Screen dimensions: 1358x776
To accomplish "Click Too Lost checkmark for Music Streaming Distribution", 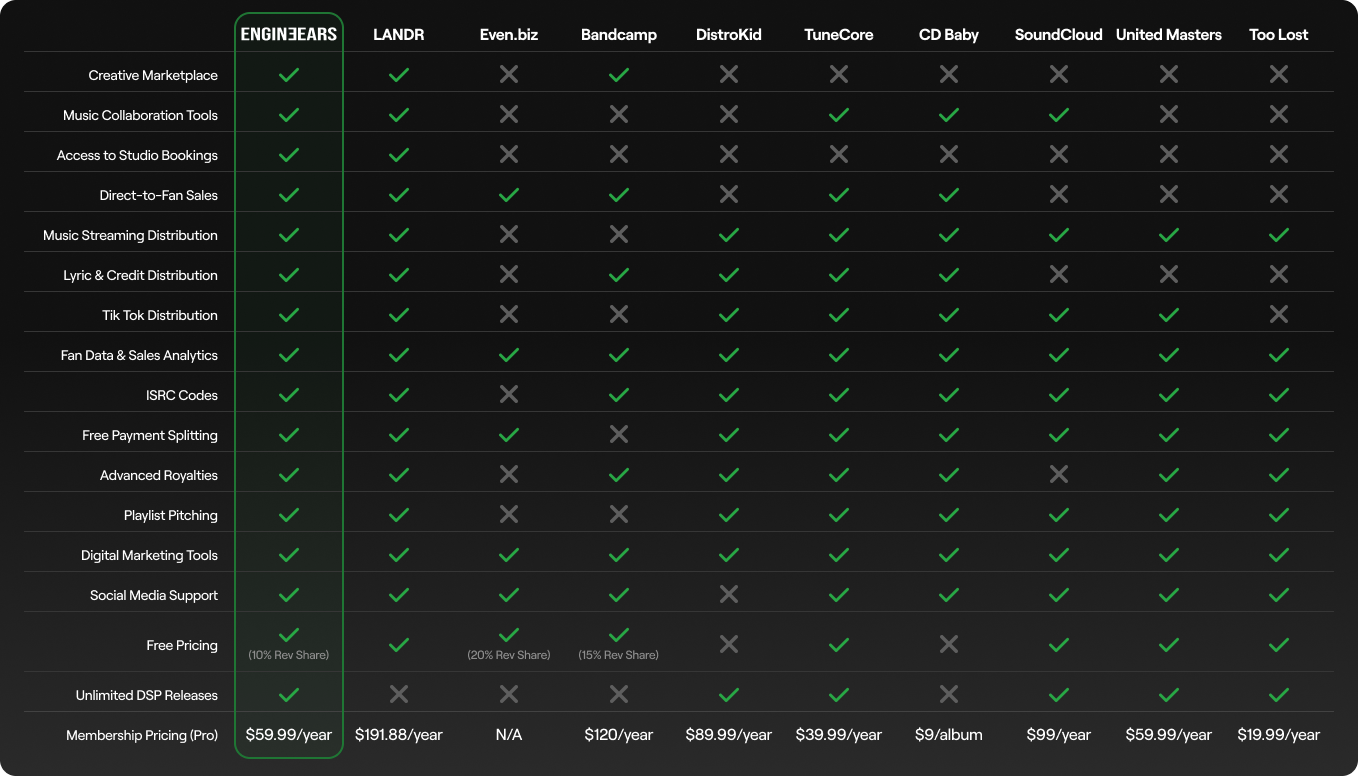I will (x=1279, y=235).
